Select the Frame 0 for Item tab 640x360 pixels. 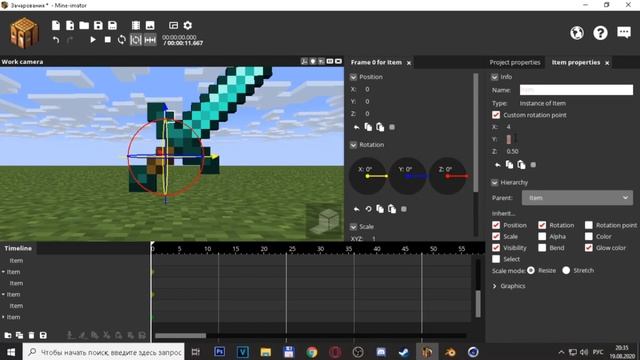click(376, 62)
